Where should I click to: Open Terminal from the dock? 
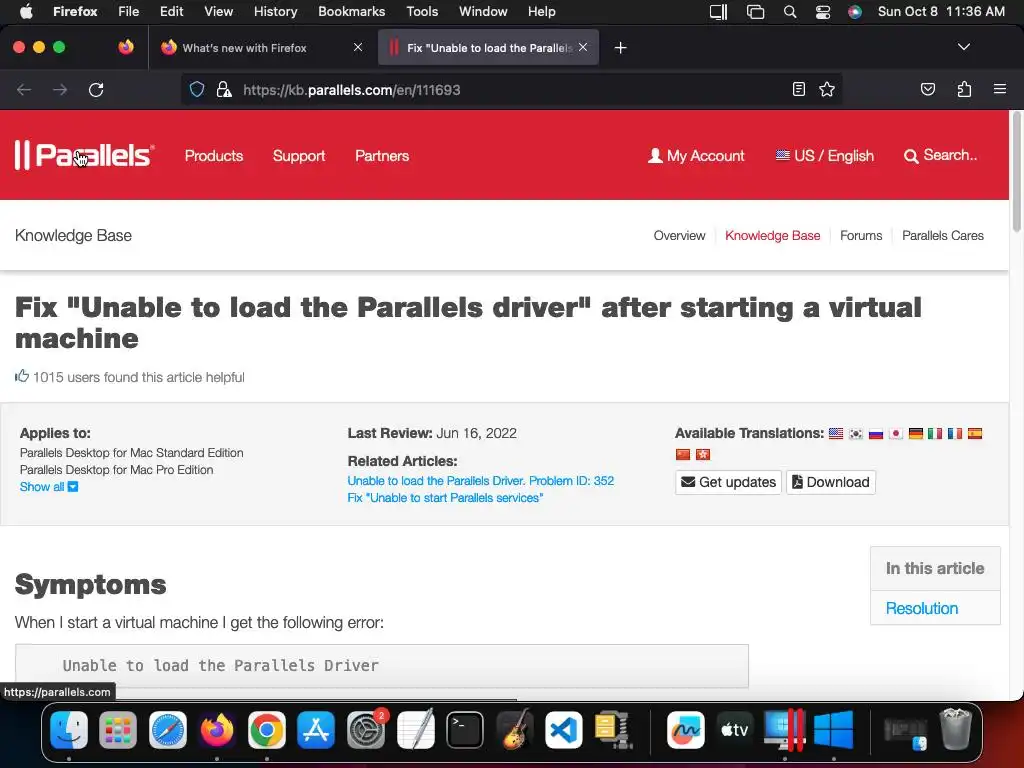click(465, 729)
